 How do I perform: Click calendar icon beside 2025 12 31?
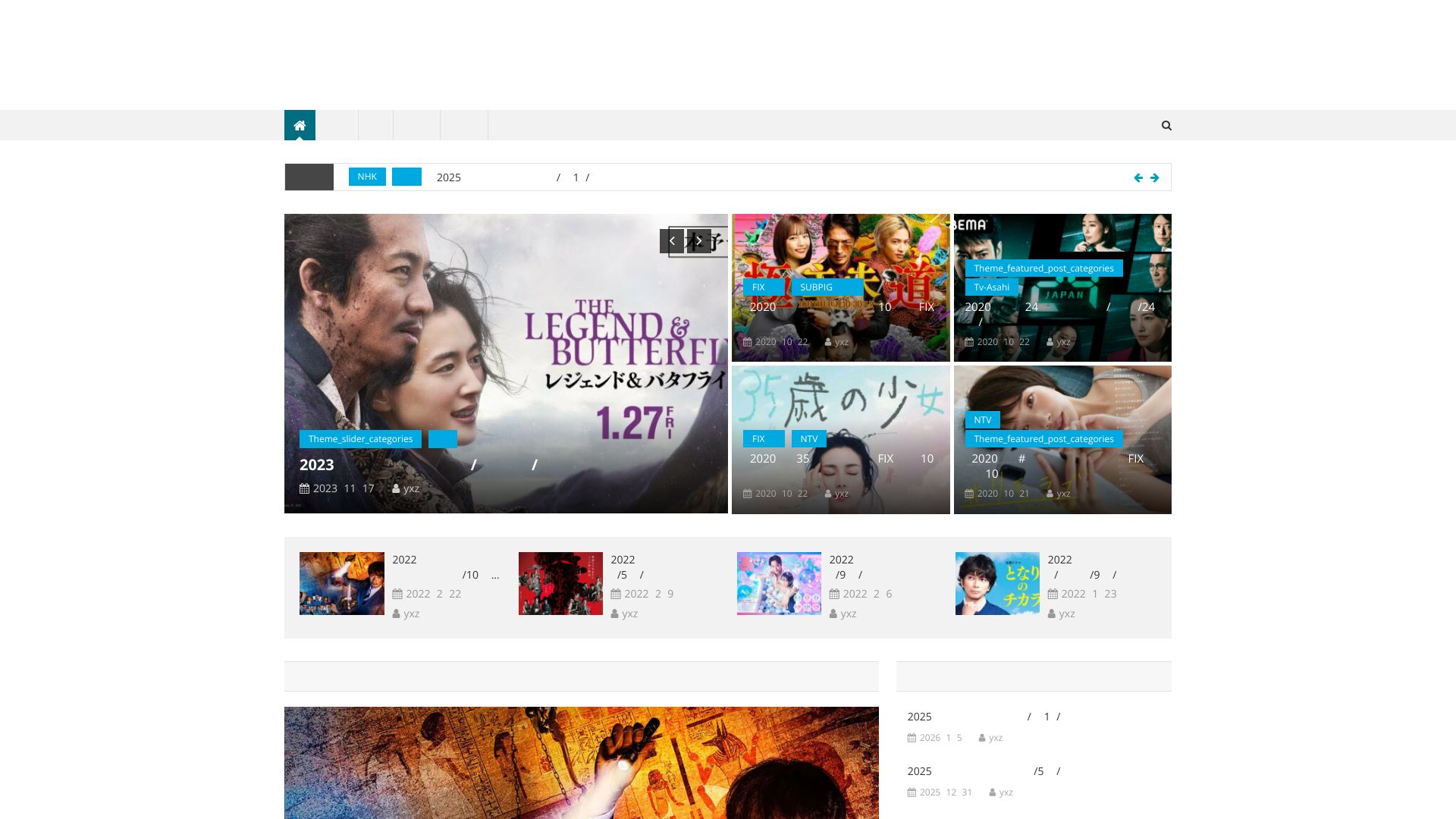(912, 792)
